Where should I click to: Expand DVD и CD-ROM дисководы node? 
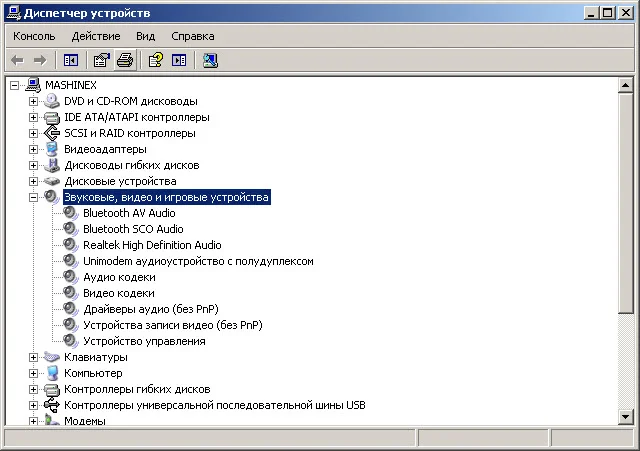click(x=33, y=101)
